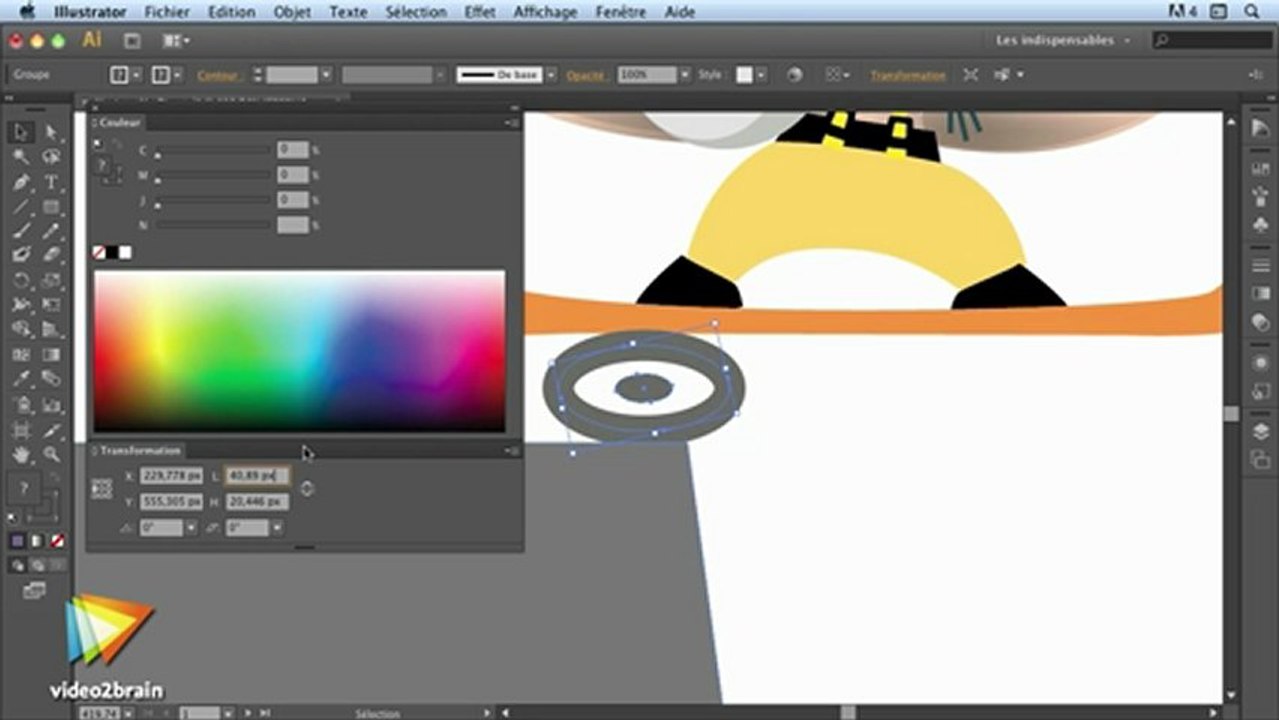The image size is (1279, 720).
Task: Open the Couleur panel options menu
Action: click(513, 123)
